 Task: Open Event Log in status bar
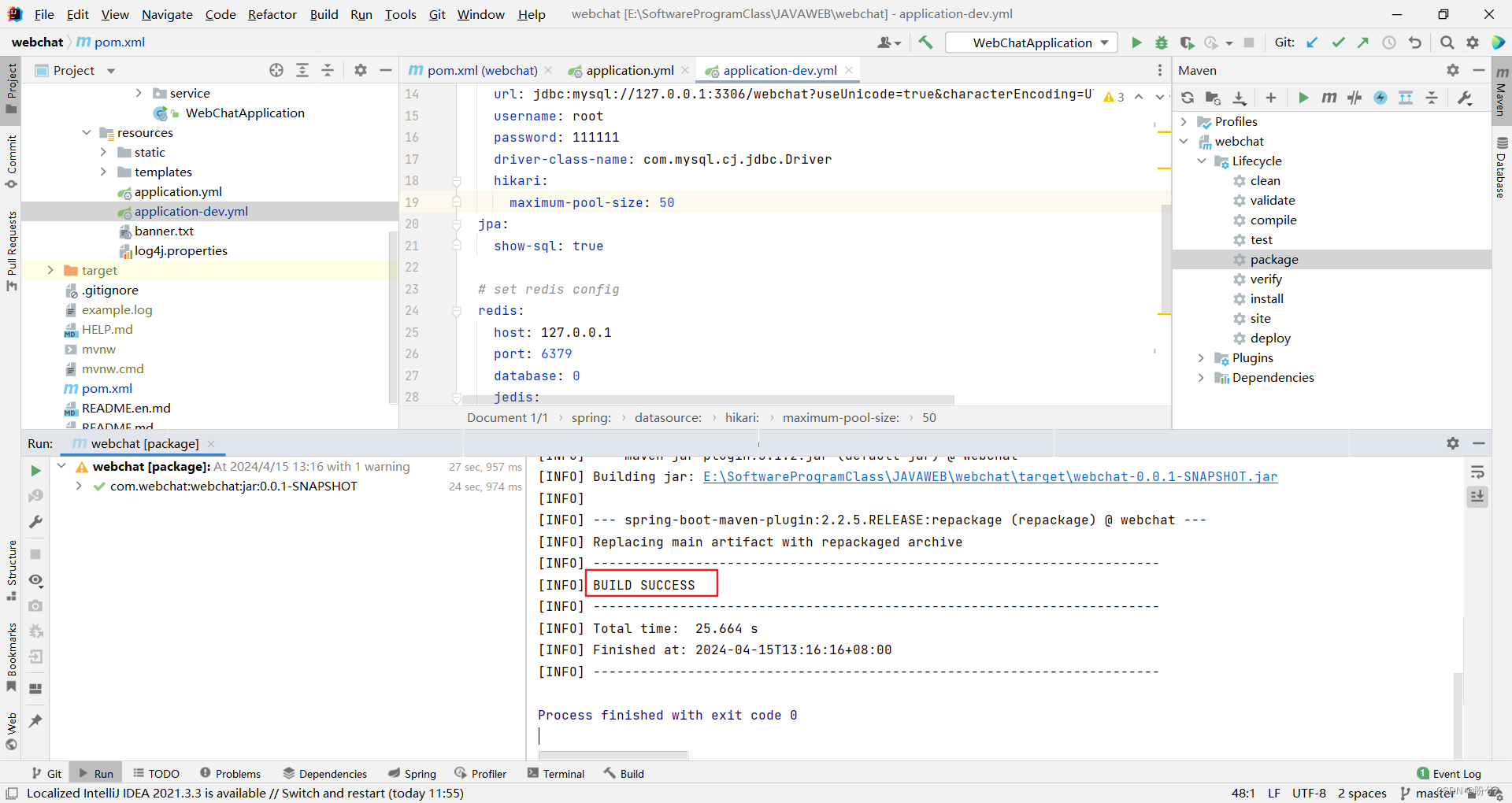(1448, 774)
